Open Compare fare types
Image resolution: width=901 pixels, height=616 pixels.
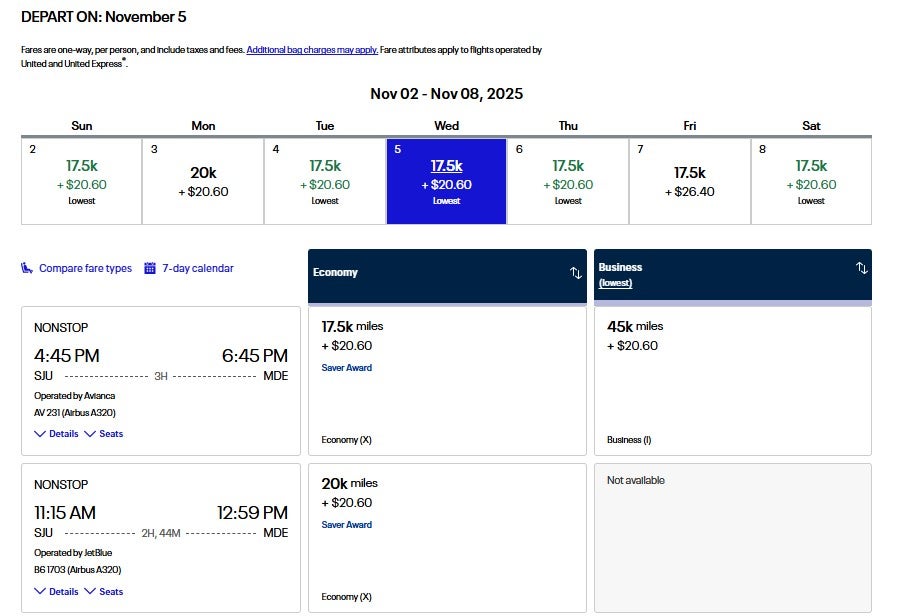[x=85, y=268]
